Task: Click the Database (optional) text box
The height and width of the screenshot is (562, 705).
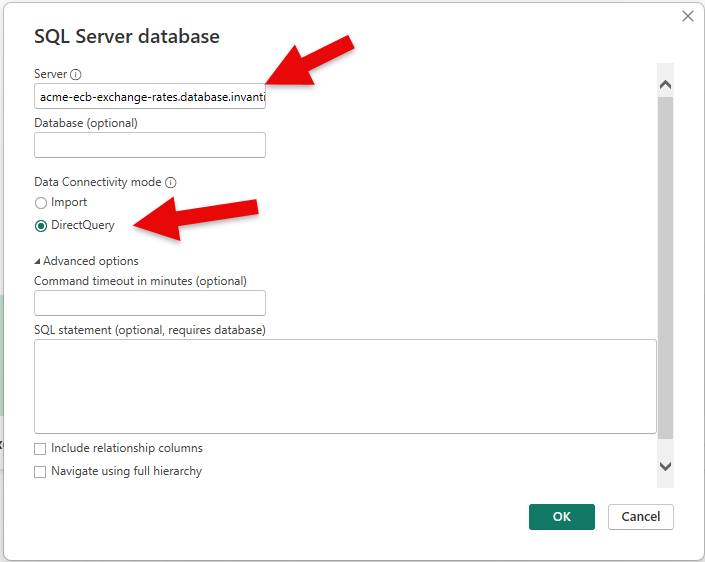Action: 150,145
